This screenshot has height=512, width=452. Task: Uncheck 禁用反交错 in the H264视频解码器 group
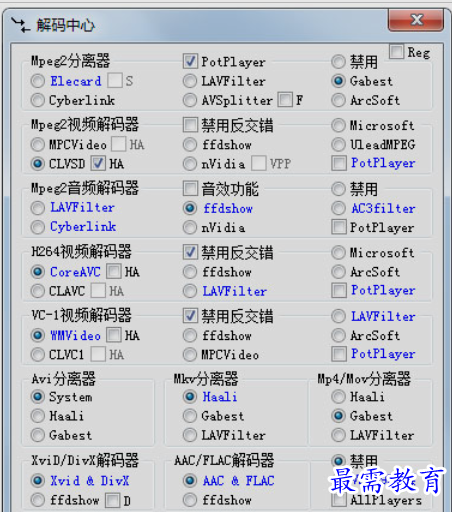190,252
